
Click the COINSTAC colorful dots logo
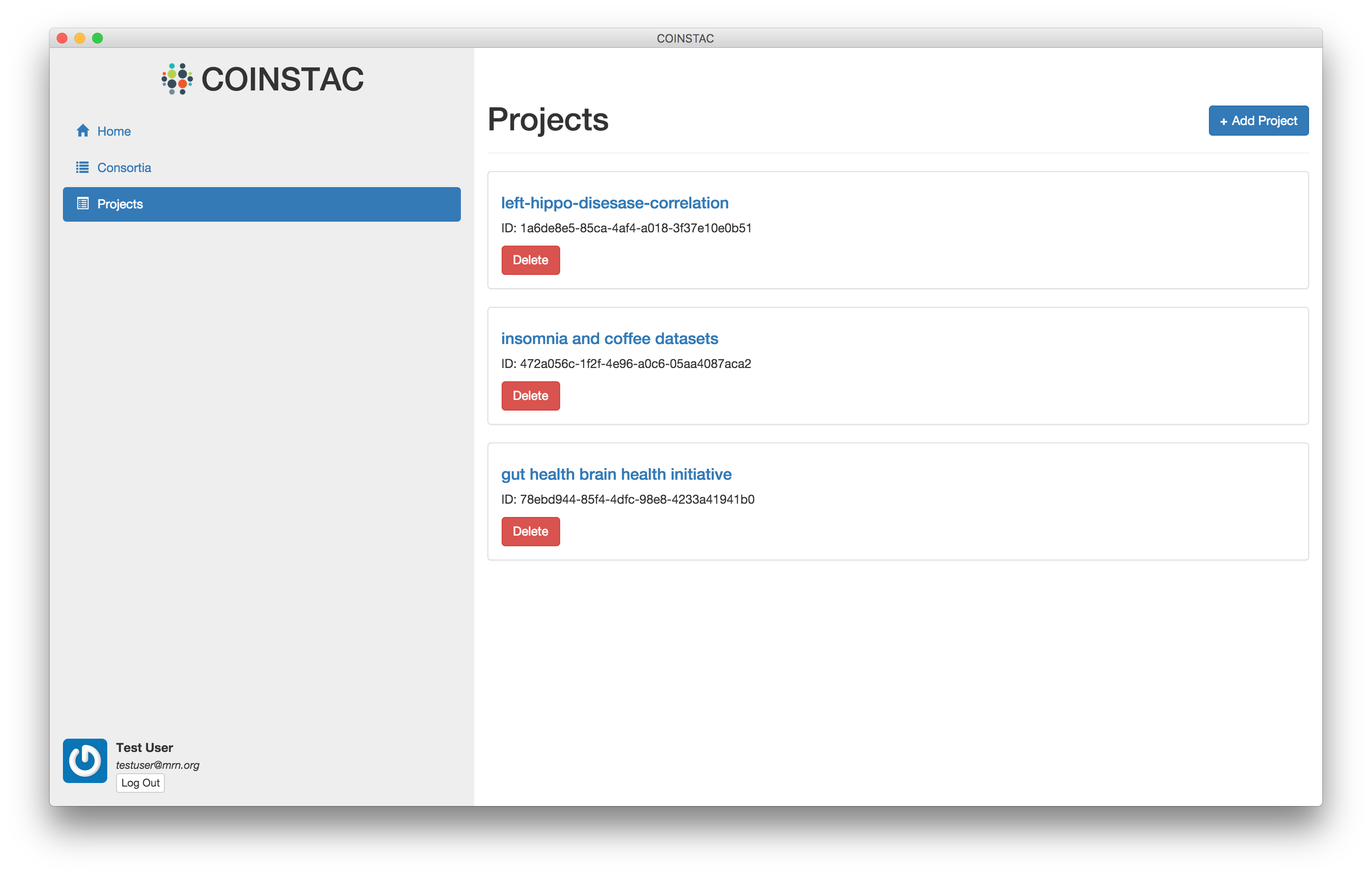click(x=177, y=78)
